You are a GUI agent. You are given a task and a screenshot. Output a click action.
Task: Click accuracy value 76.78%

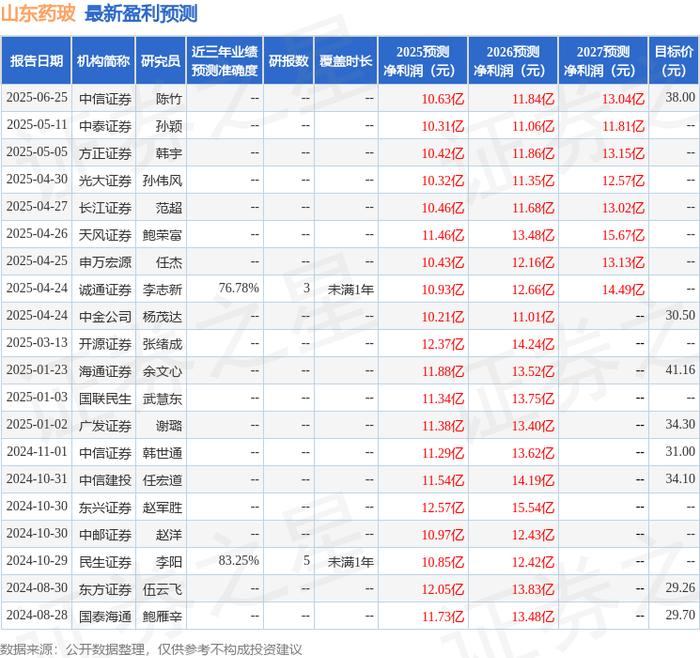click(239, 288)
